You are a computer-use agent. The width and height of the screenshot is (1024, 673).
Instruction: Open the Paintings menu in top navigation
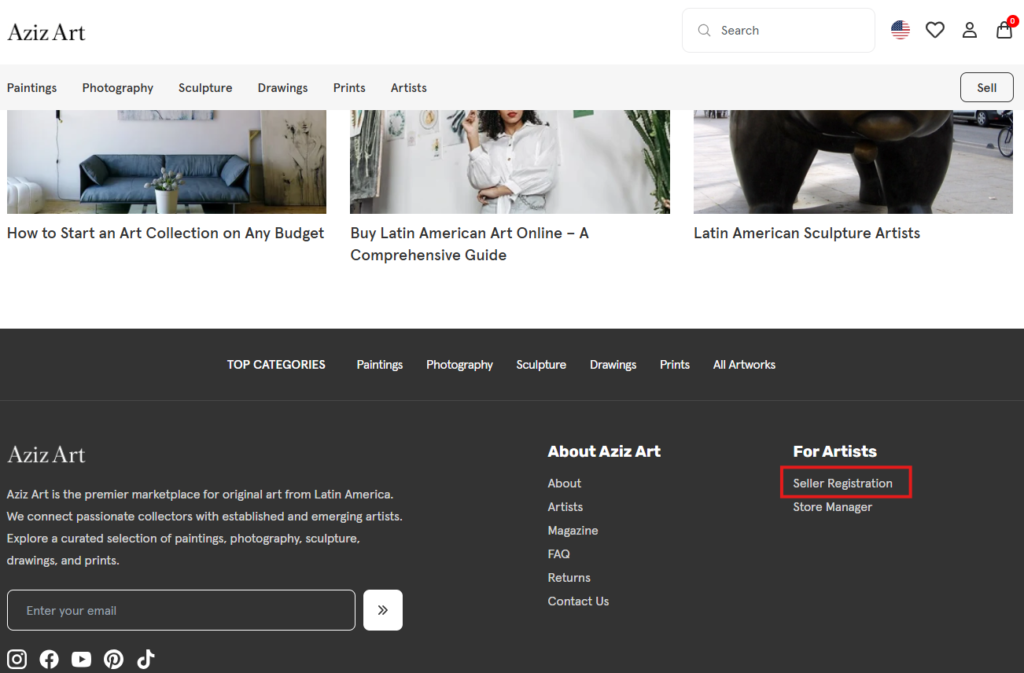click(x=32, y=88)
